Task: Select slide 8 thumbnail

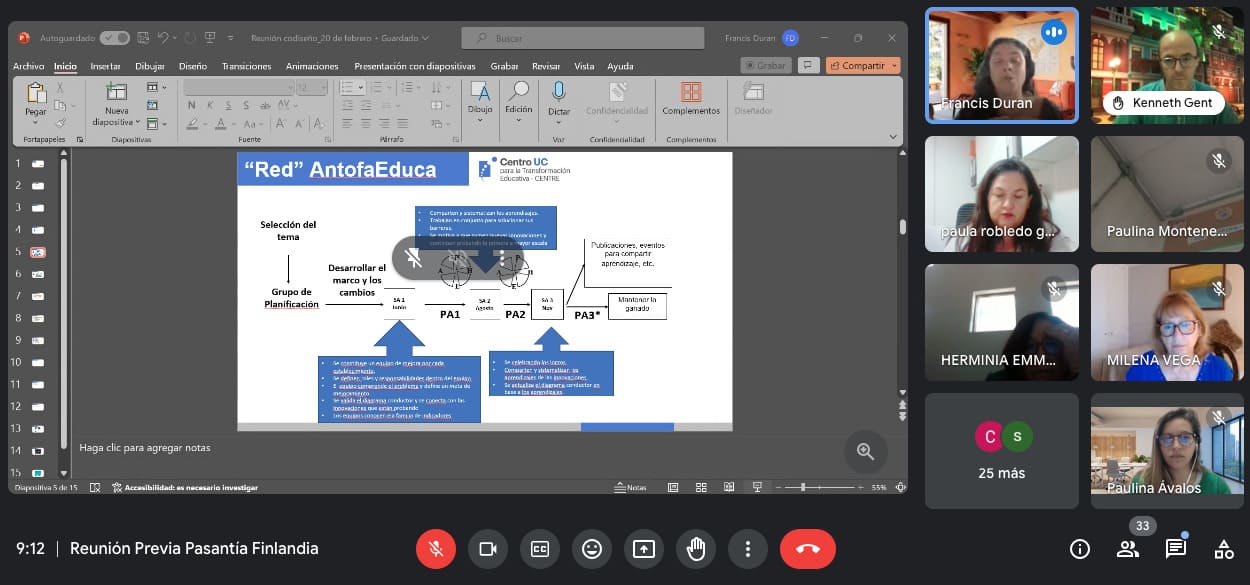Action: pyautogui.click(x=38, y=318)
